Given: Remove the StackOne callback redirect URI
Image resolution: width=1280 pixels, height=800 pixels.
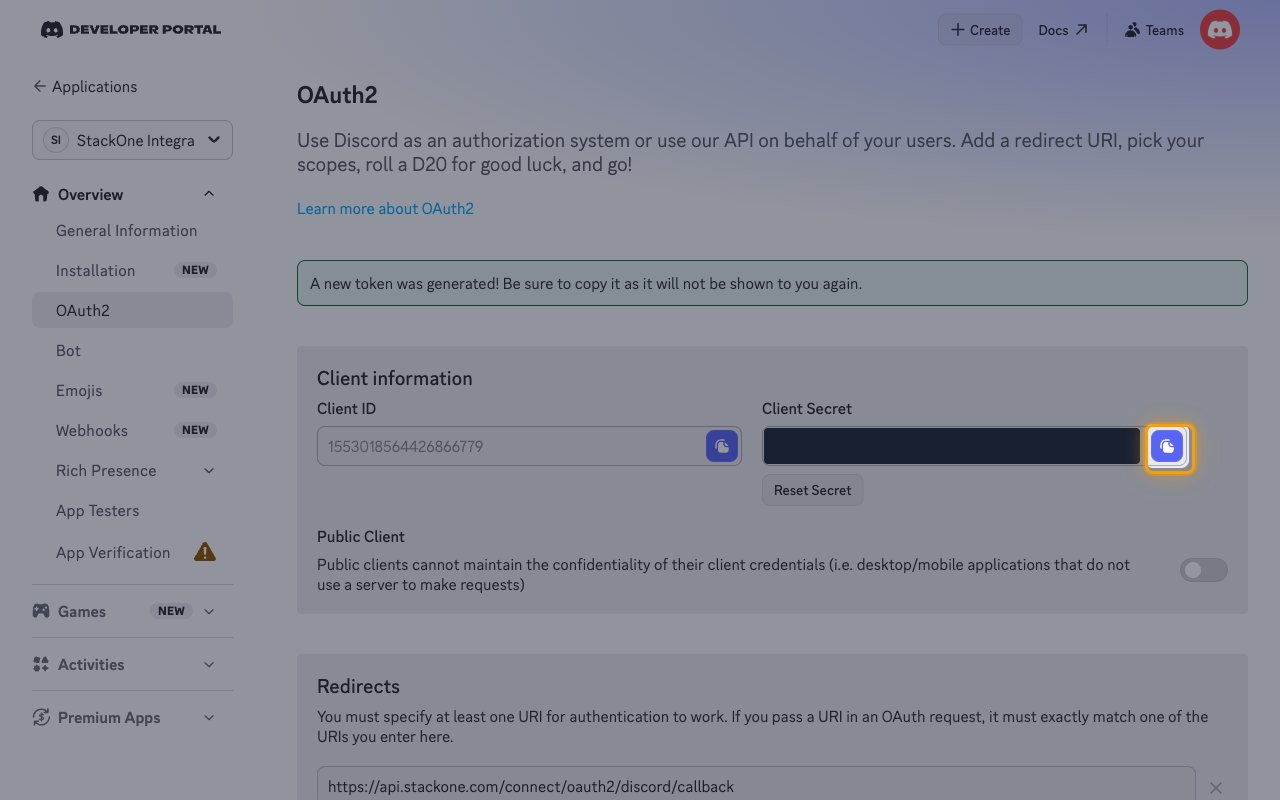Looking at the screenshot, I should coord(1216,787).
